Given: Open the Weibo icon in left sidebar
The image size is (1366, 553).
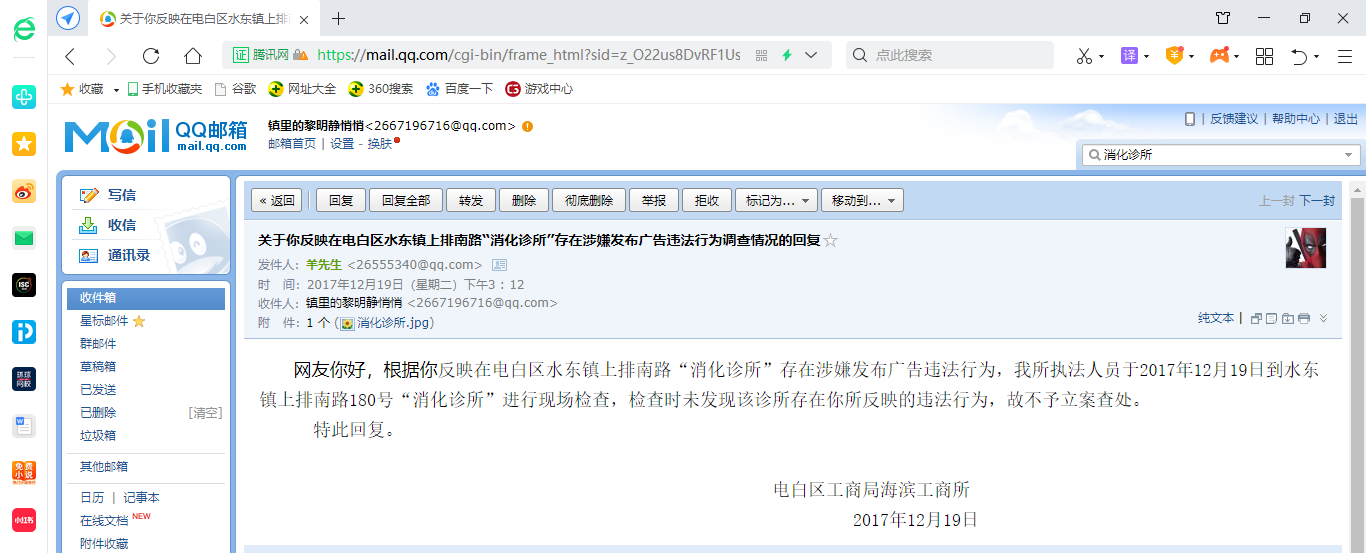Looking at the screenshot, I should [24, 191].
